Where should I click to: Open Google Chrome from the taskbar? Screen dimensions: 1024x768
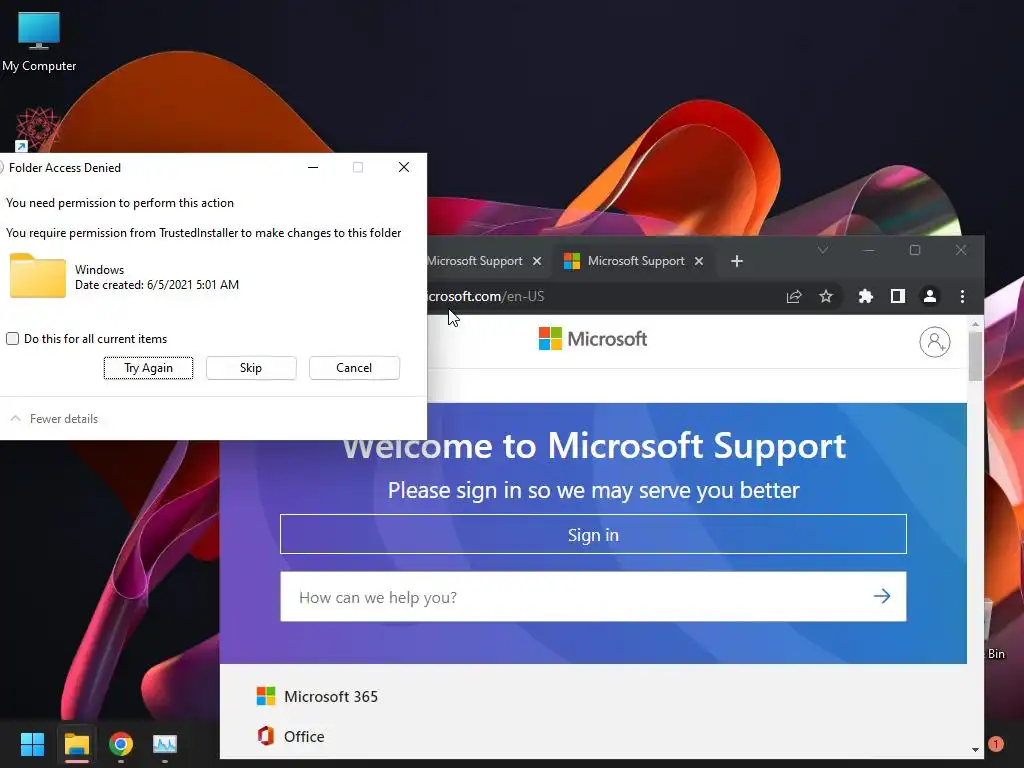point(121,744)
